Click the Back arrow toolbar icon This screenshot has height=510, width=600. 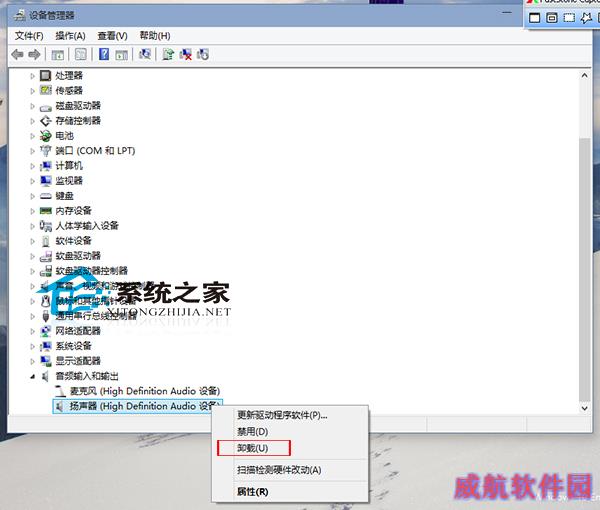tap(17, 55)
